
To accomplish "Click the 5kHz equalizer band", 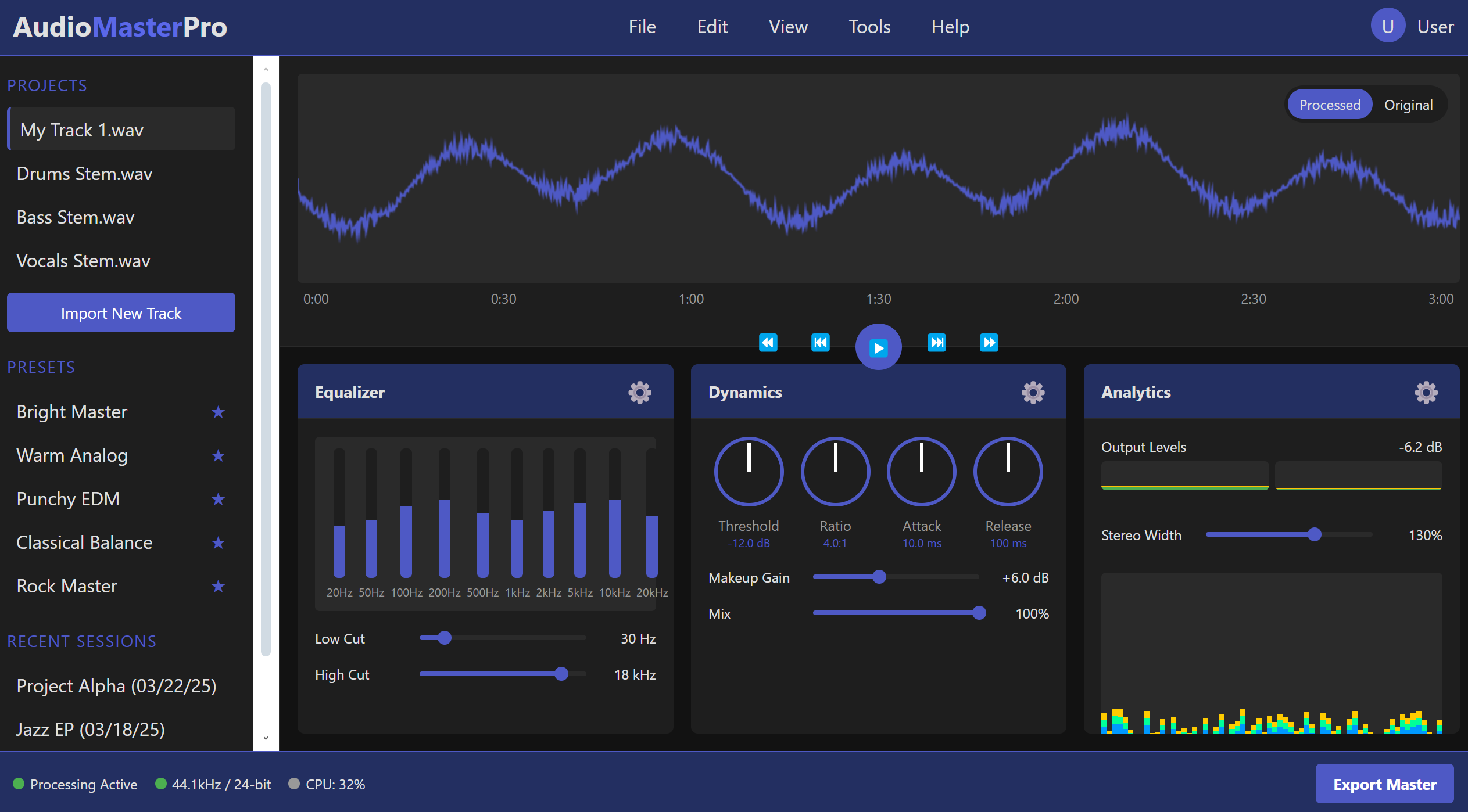I will click(580, 513).
